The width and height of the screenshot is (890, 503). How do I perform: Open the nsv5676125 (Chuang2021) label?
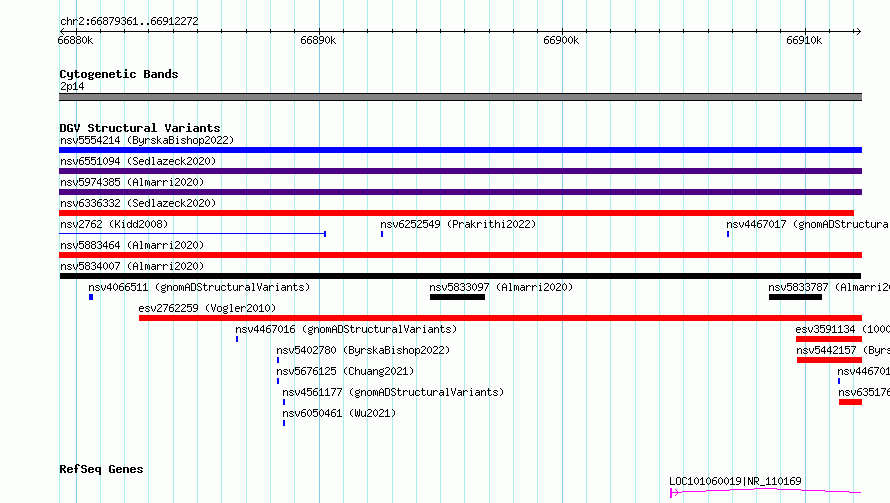[345, 371]
